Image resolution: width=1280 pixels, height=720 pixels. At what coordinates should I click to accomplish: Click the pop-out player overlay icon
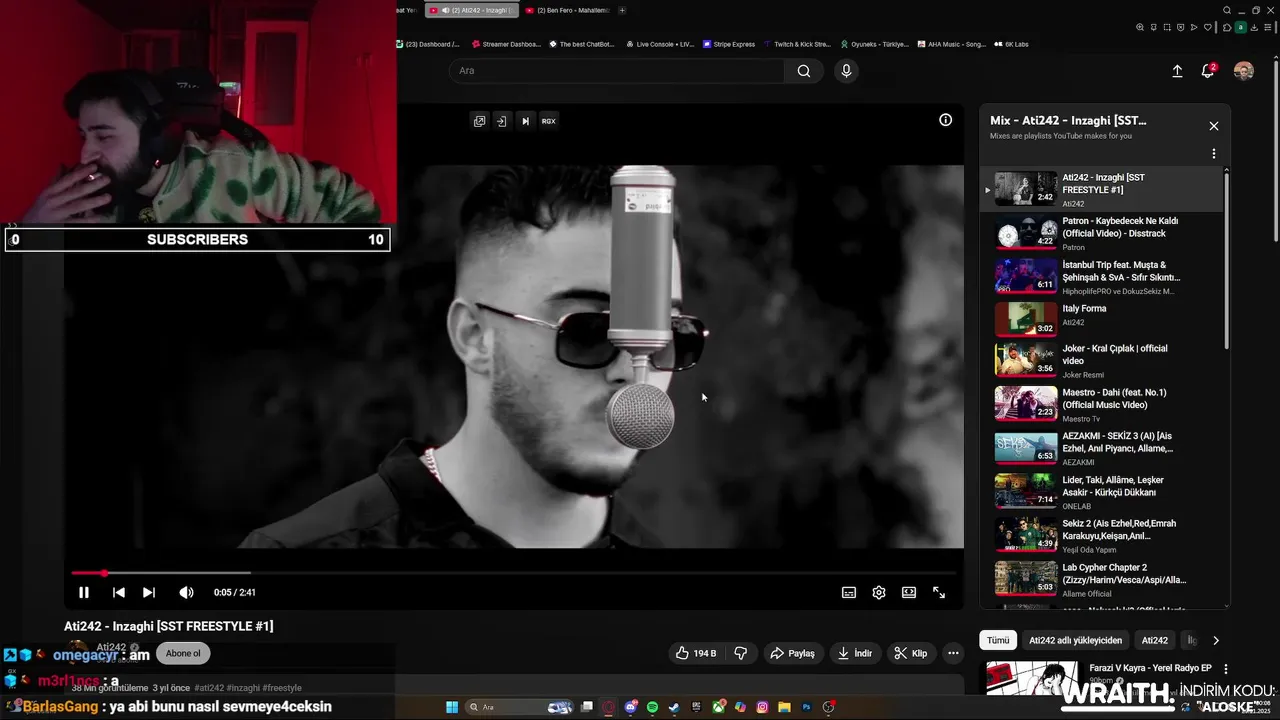click(480, 121)
